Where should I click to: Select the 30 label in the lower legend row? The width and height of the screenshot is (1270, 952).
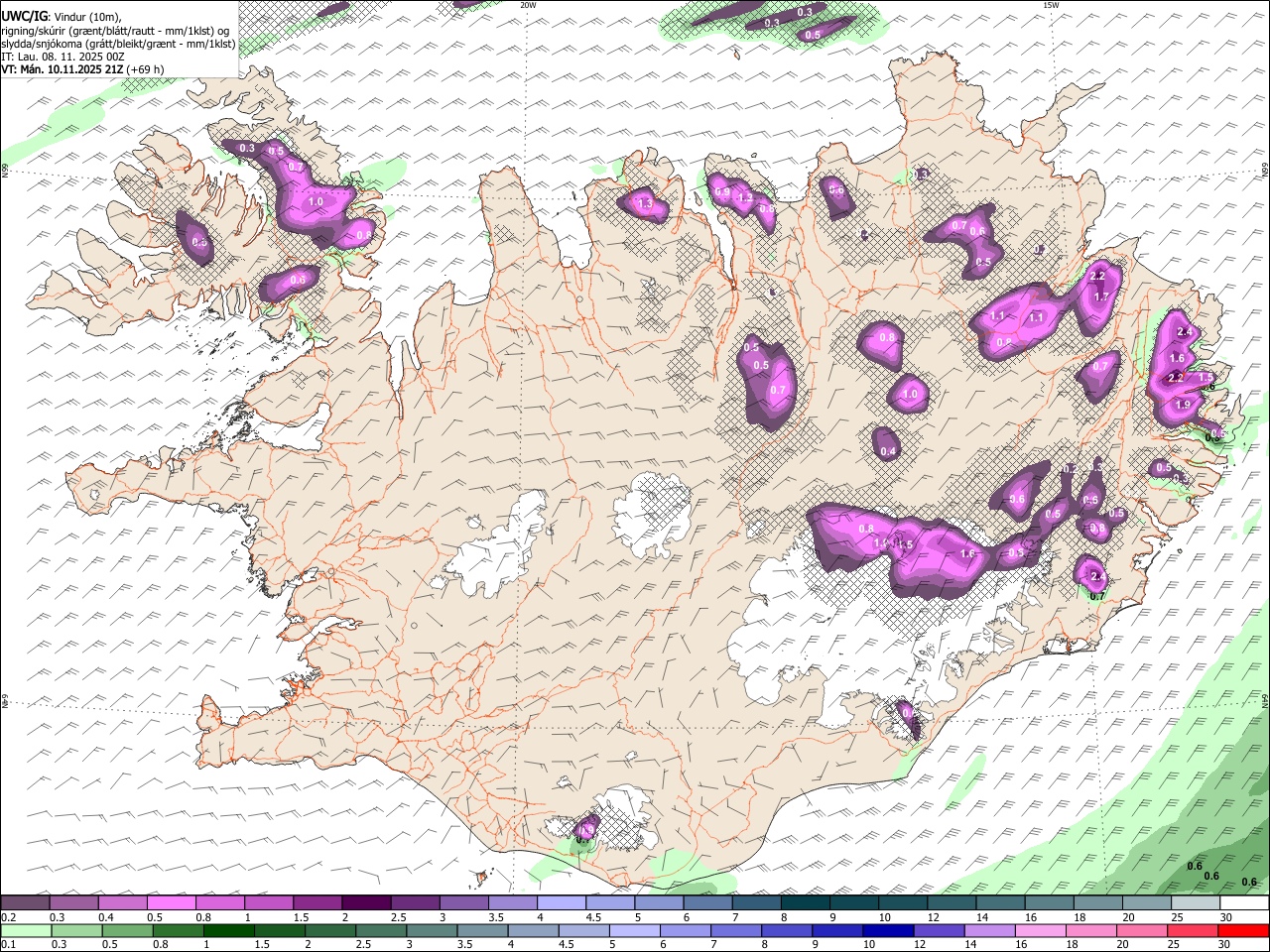(x=1224, y=945)
